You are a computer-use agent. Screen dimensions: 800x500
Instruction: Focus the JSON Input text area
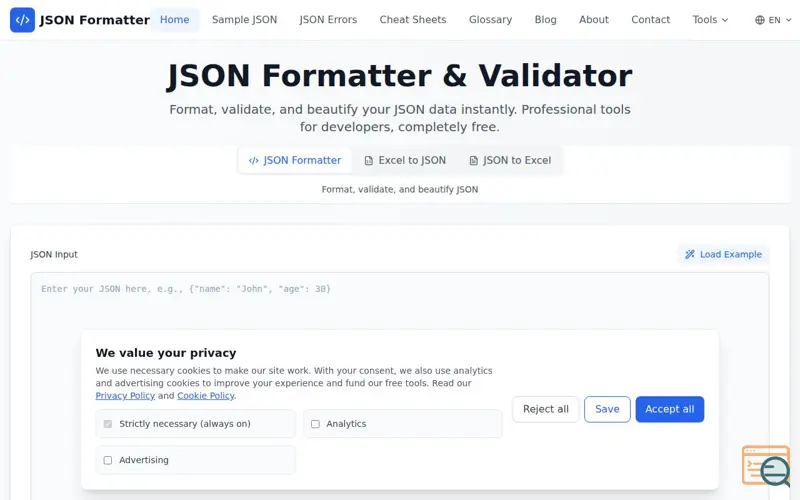pyautogui.click(x=400, y=386)
